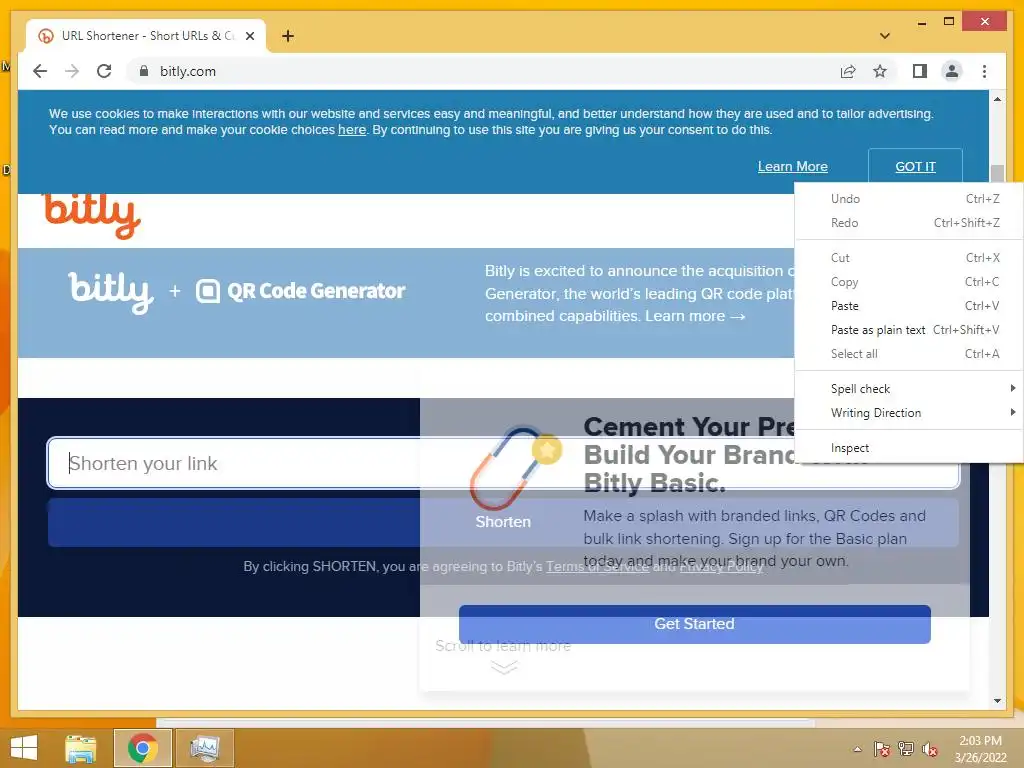Open the 'here' cookie choices link
This screenshot has width=1024, height=768.
pyautogui.click(x=351, y=130)
